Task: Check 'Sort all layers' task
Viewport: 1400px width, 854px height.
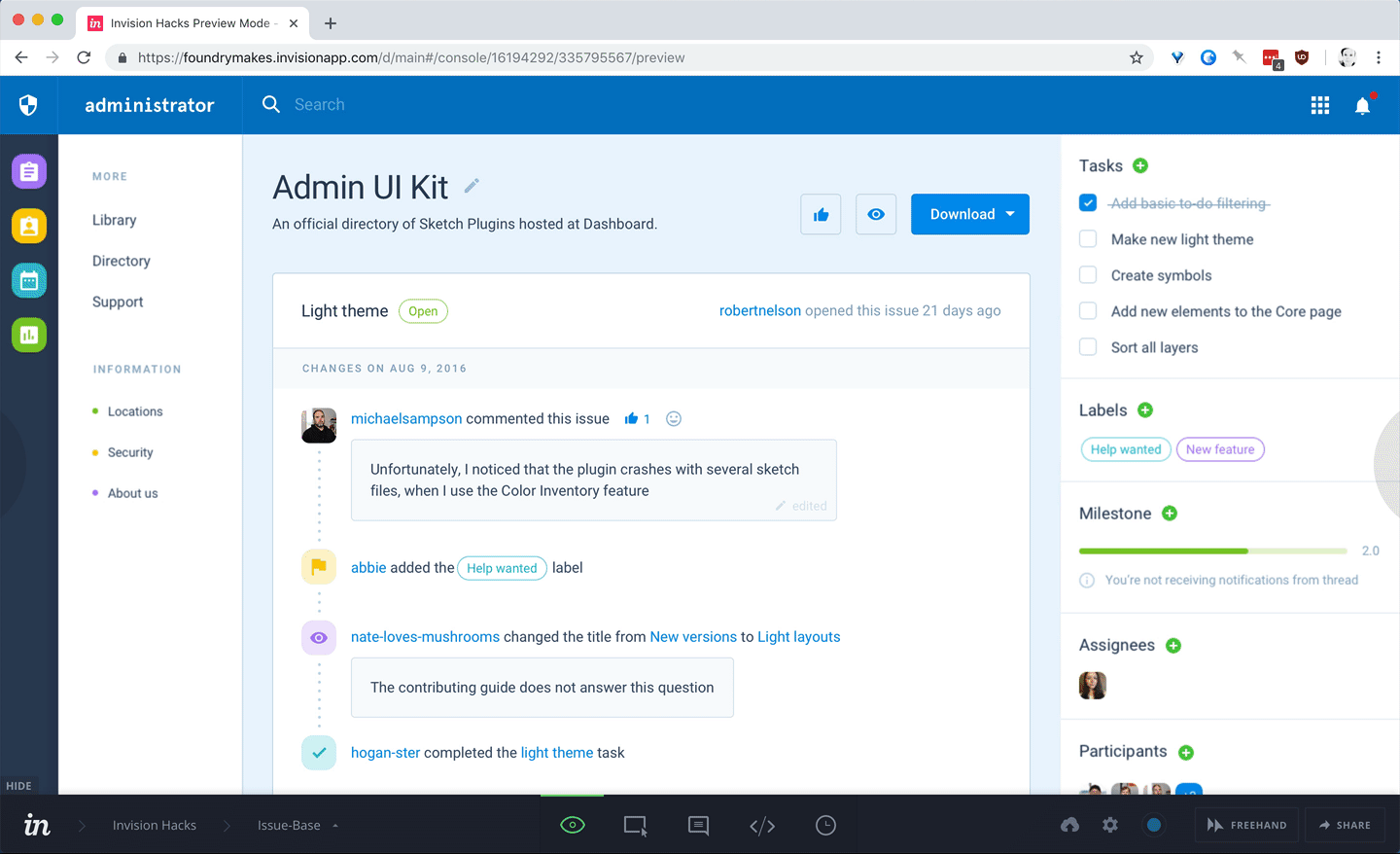Action: 1088,346
